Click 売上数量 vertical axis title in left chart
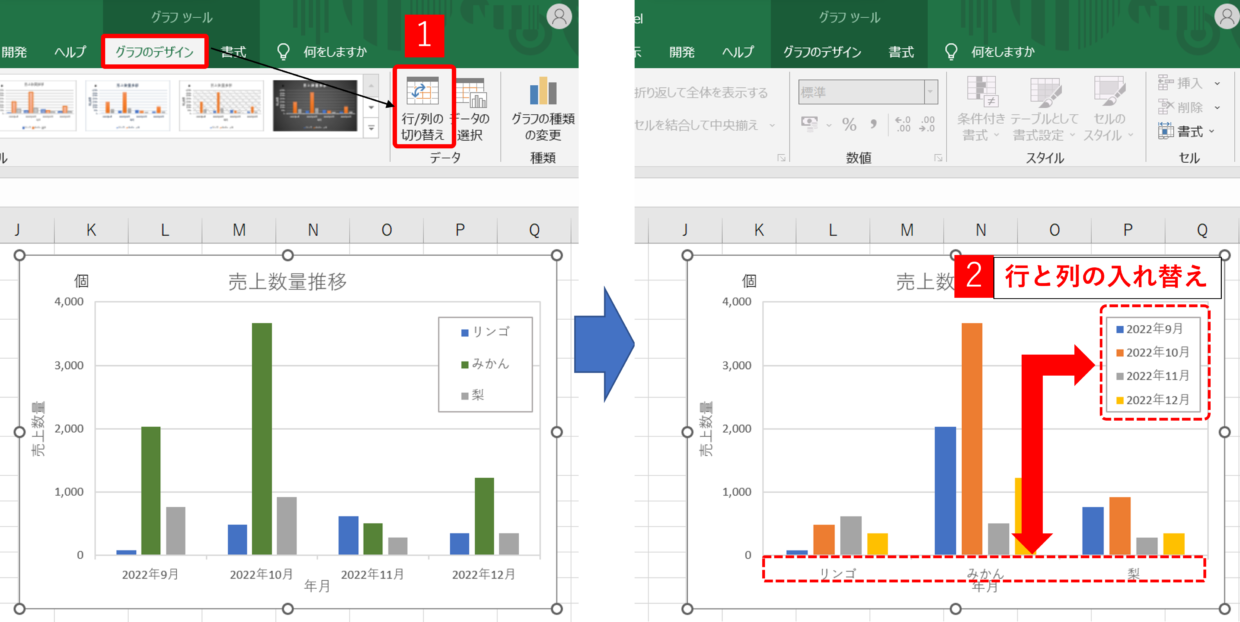 click(38, 429)
